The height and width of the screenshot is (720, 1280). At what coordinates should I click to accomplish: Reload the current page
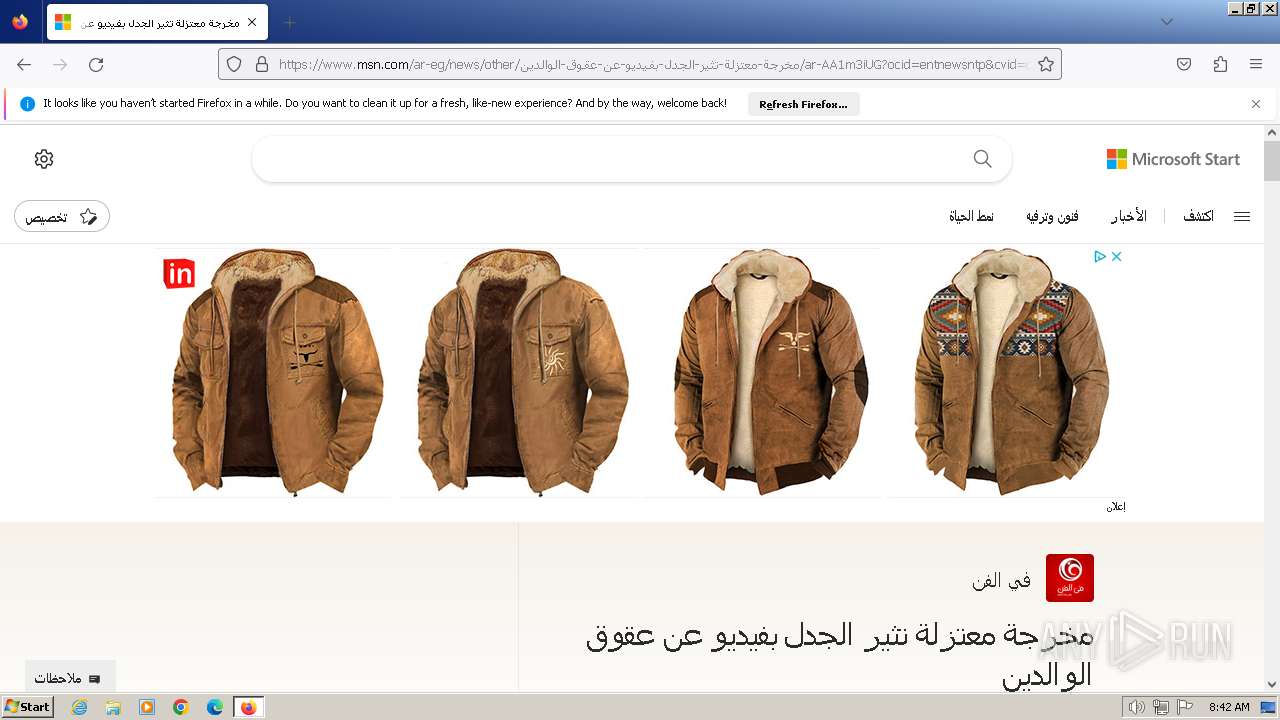click(96, 64)
